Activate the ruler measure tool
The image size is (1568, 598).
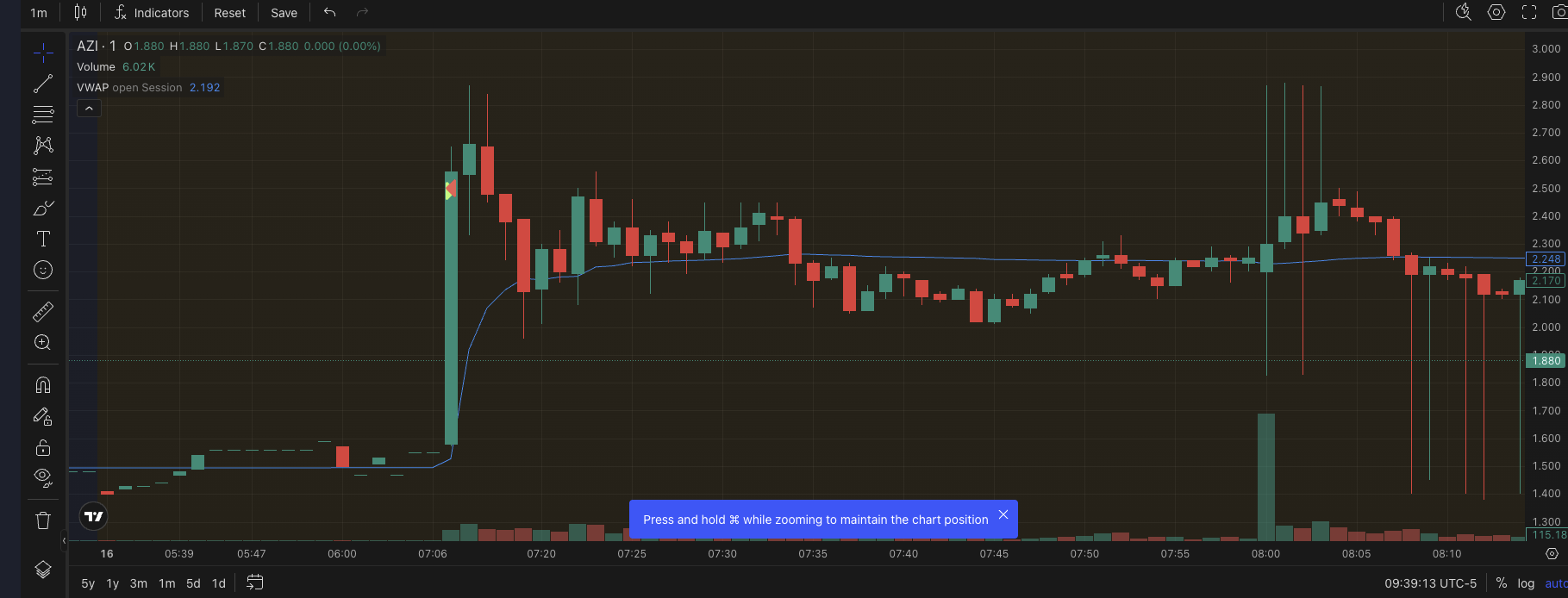pos(43,311)
